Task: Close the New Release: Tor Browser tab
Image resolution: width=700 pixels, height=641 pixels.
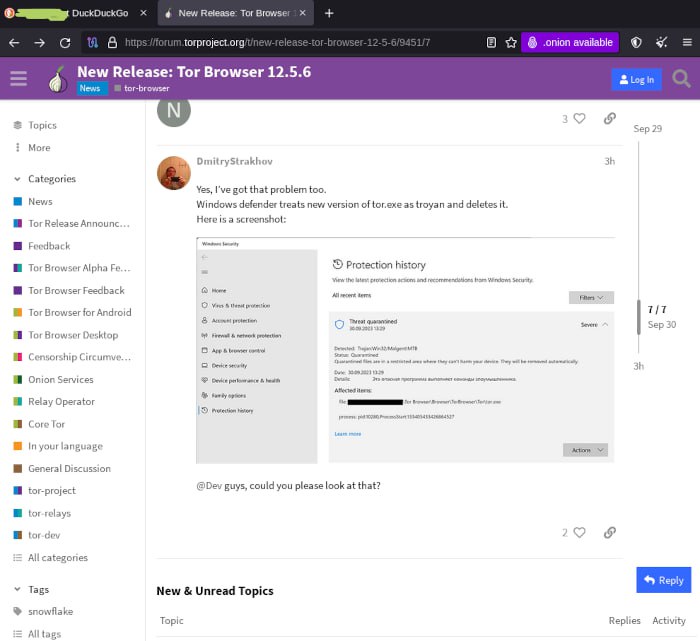Action: (303, 13)
